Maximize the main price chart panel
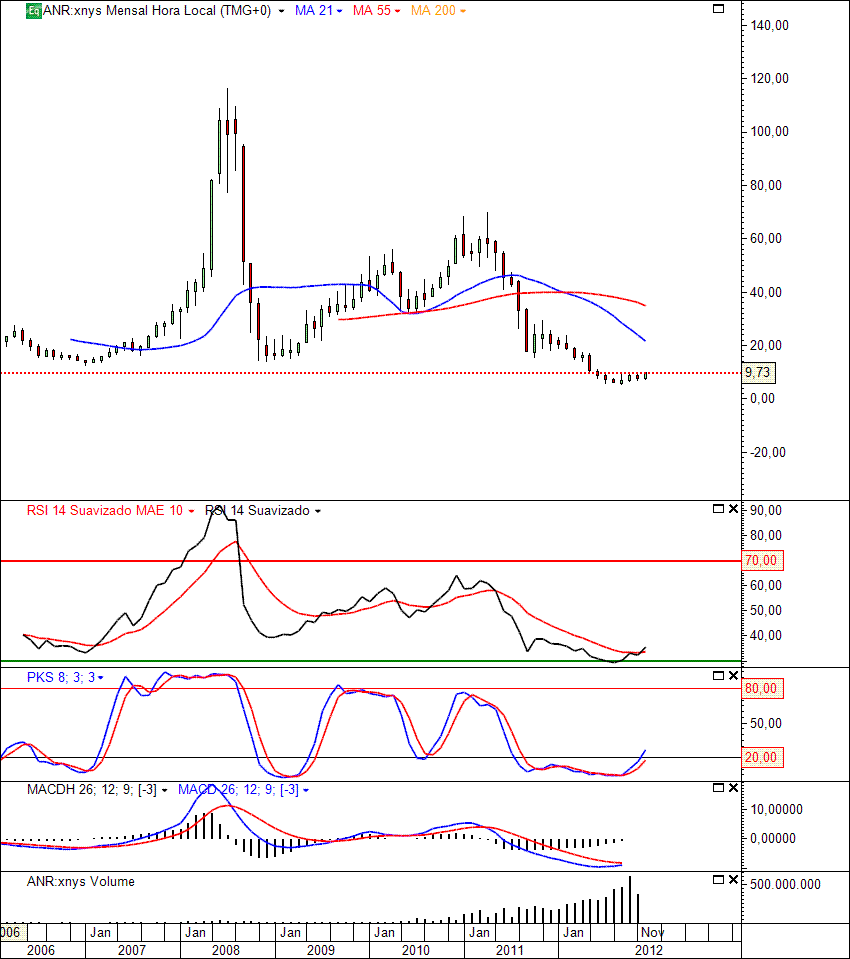This screenshot has width=850, height=959. point(719,9)
